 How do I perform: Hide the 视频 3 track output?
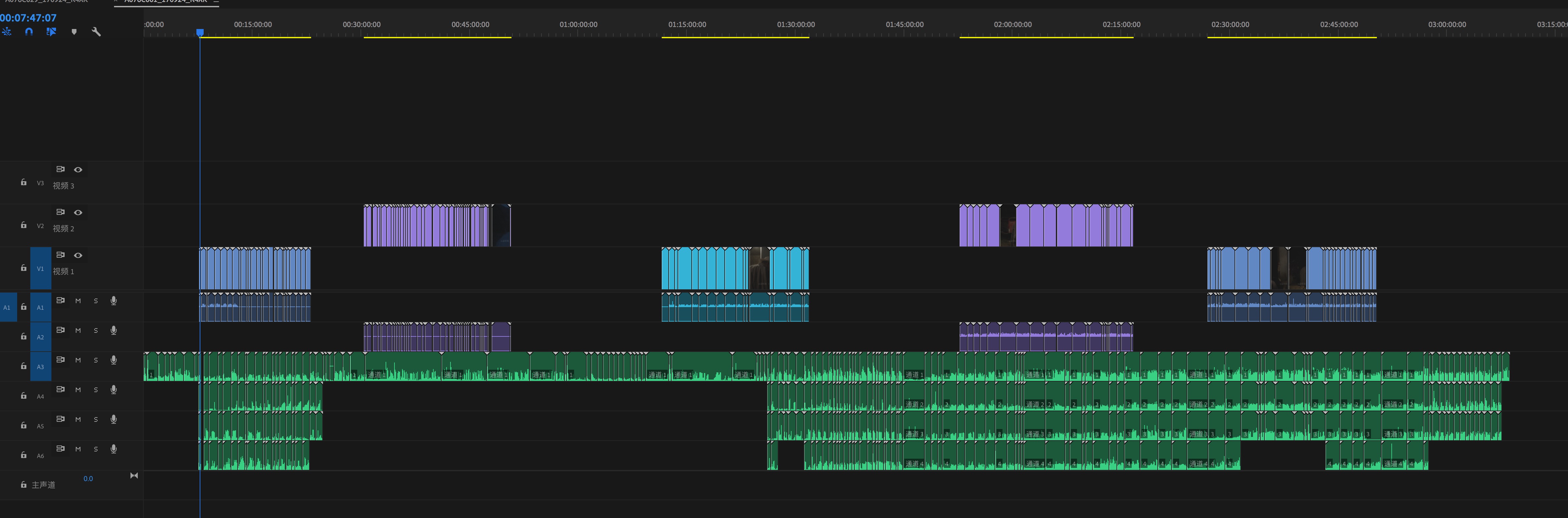[78, 170]
